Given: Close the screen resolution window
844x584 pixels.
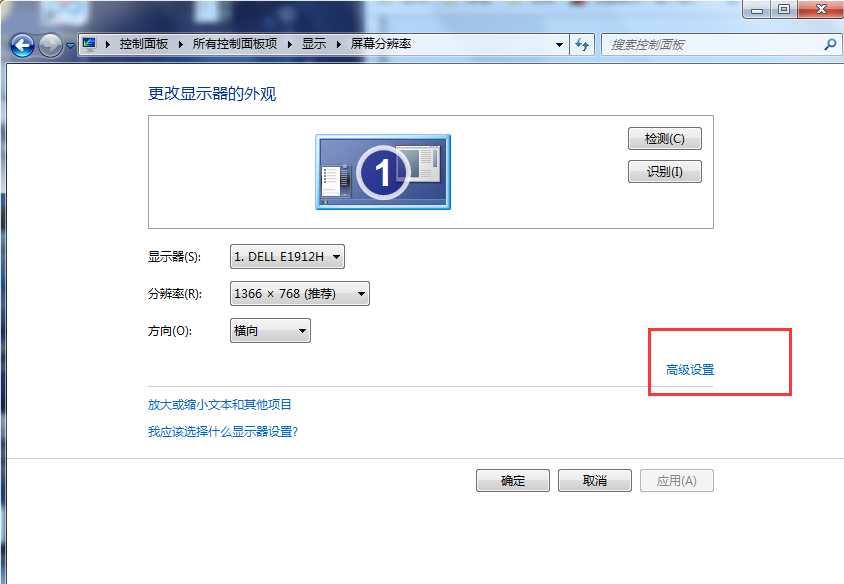Looking at the screenshot, I should pyautogui.click(x=821, y=9).
